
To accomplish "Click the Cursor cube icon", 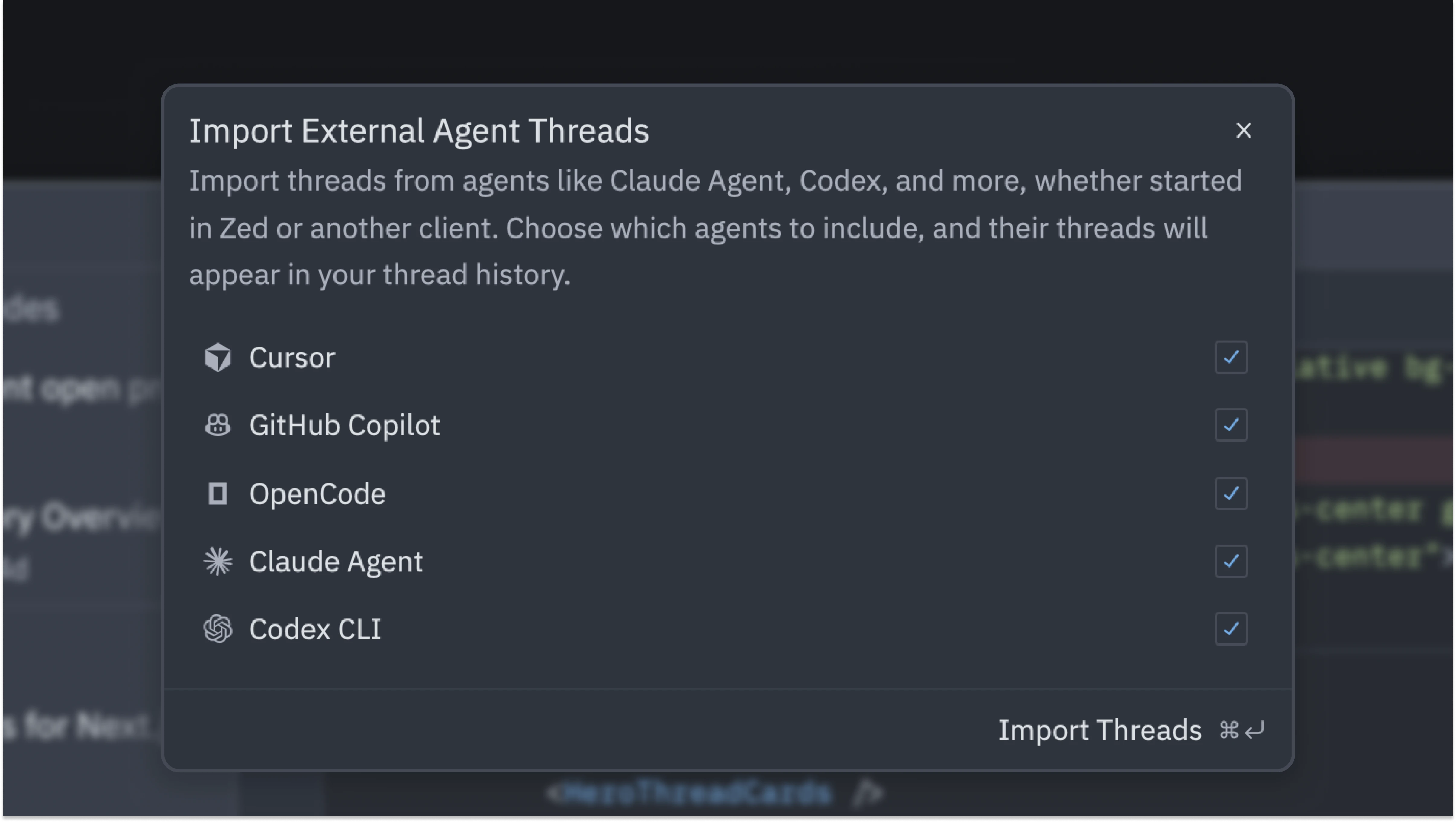I will tap(217, 357).
